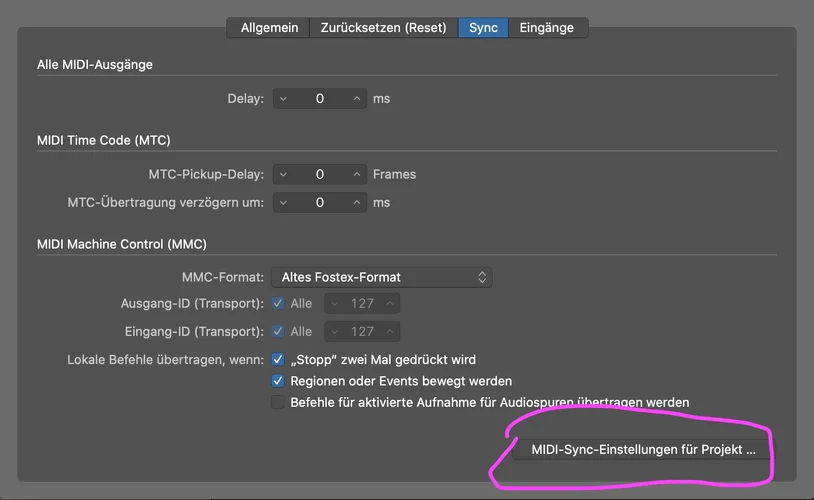The width and height of the screenshot is (814, 500).
Task: Uncheck „Stopp“ zwei Mal gedrückt wird
Action: (279, 359)
